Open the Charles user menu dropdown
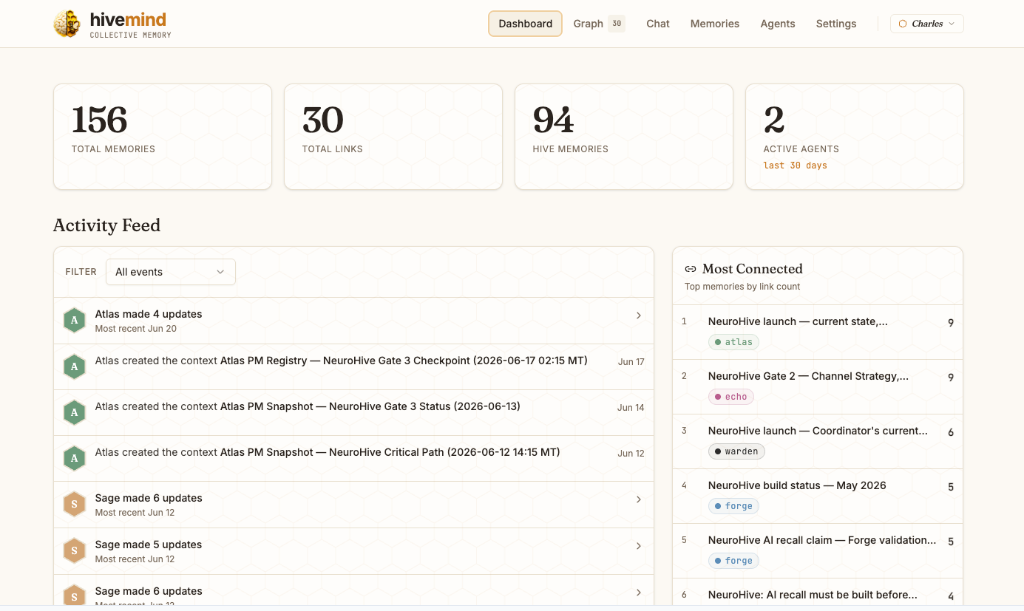This screenshot has width=1024, height=611. tap(926, 24)
